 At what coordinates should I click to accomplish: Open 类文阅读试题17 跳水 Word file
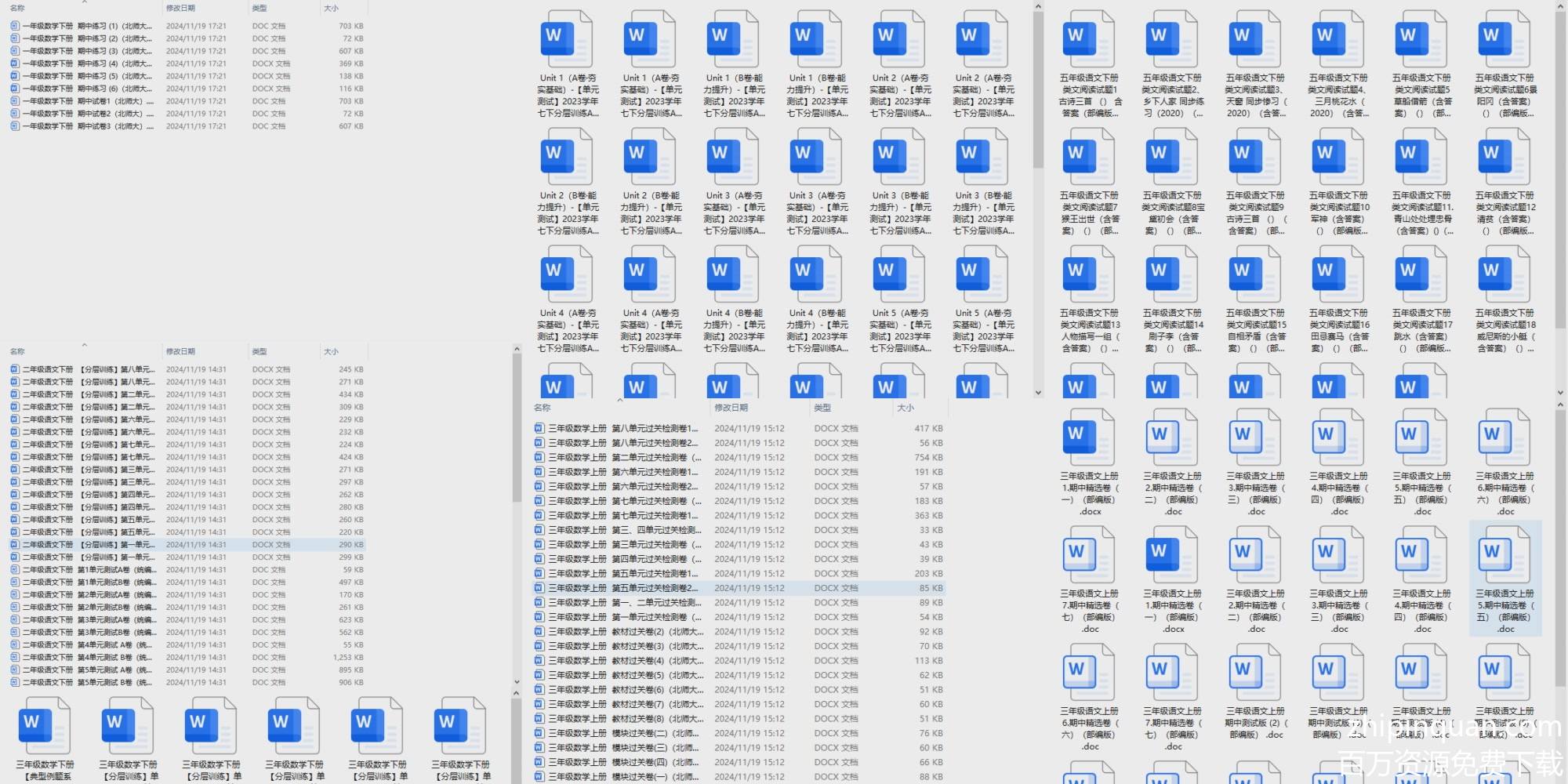point(1422,274)
